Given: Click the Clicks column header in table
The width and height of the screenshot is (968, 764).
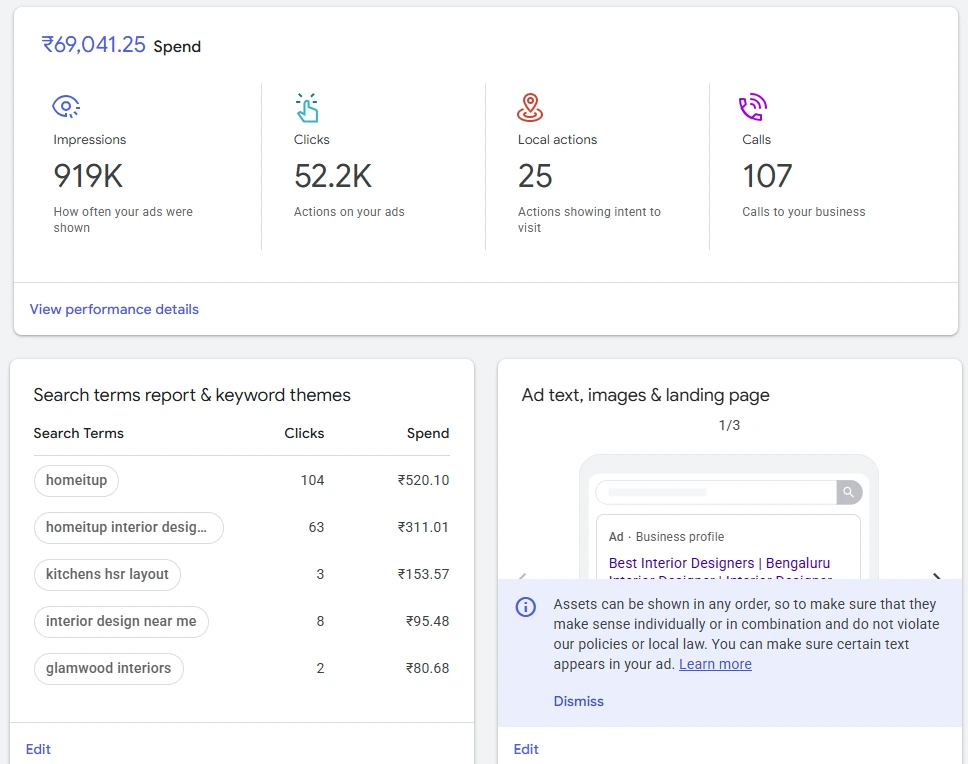Looking at the screenshot, I should (304, 433).
